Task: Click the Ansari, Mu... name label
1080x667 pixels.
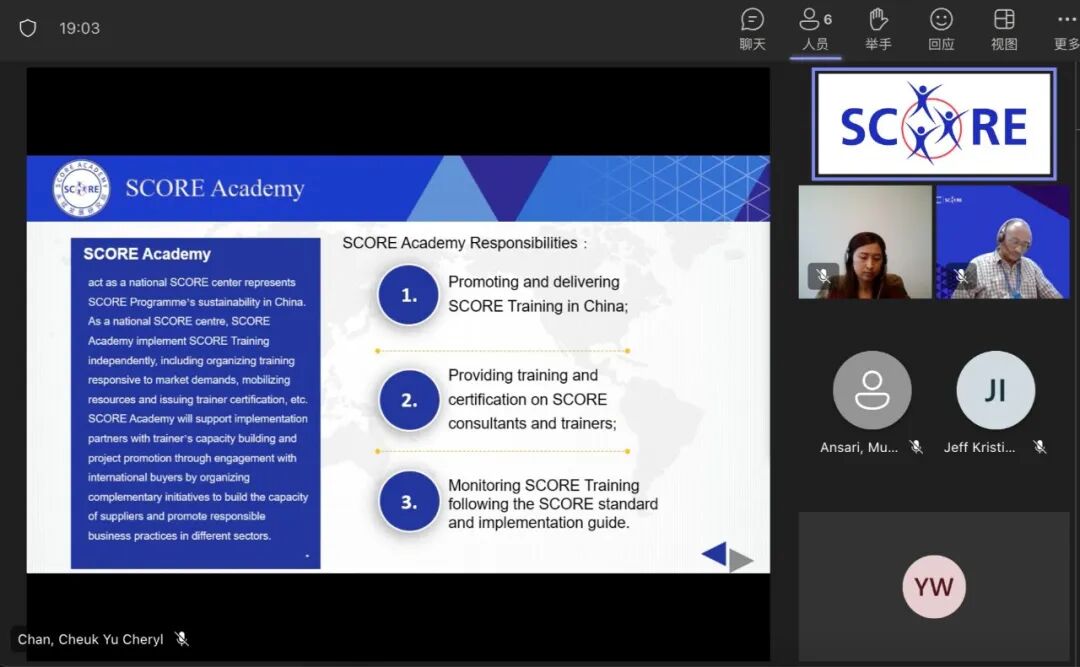Action: tap(859, 447)
